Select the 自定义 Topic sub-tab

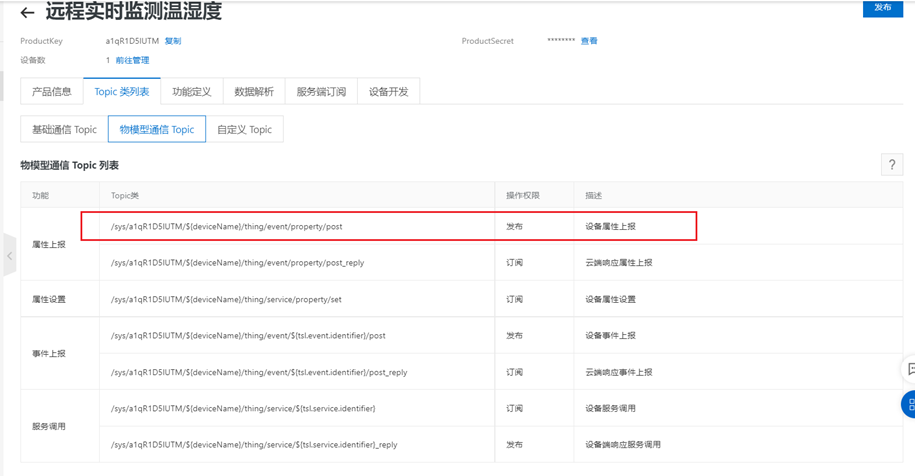(x=245, y=130)
